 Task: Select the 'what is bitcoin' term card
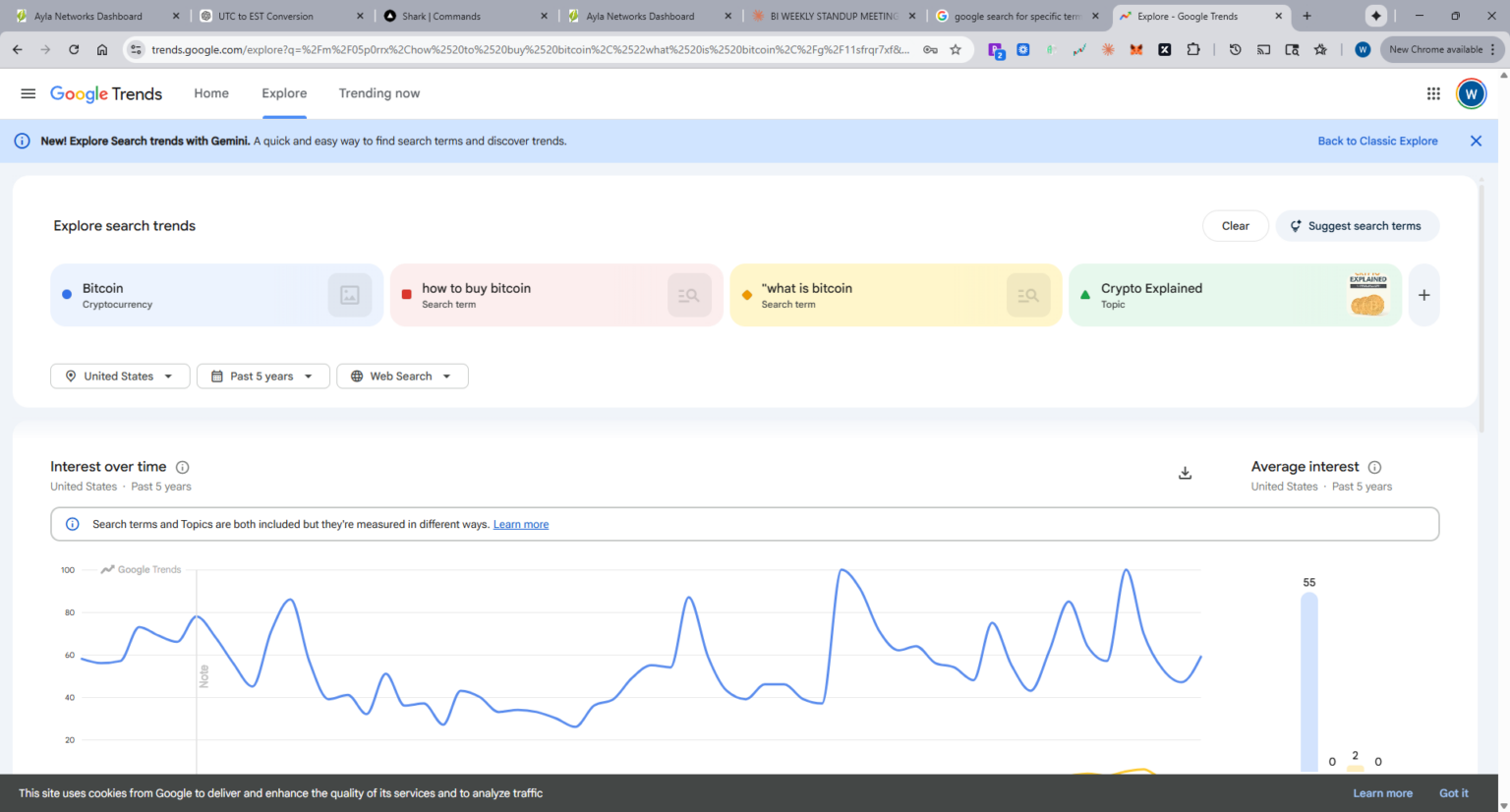pos(896,295)
